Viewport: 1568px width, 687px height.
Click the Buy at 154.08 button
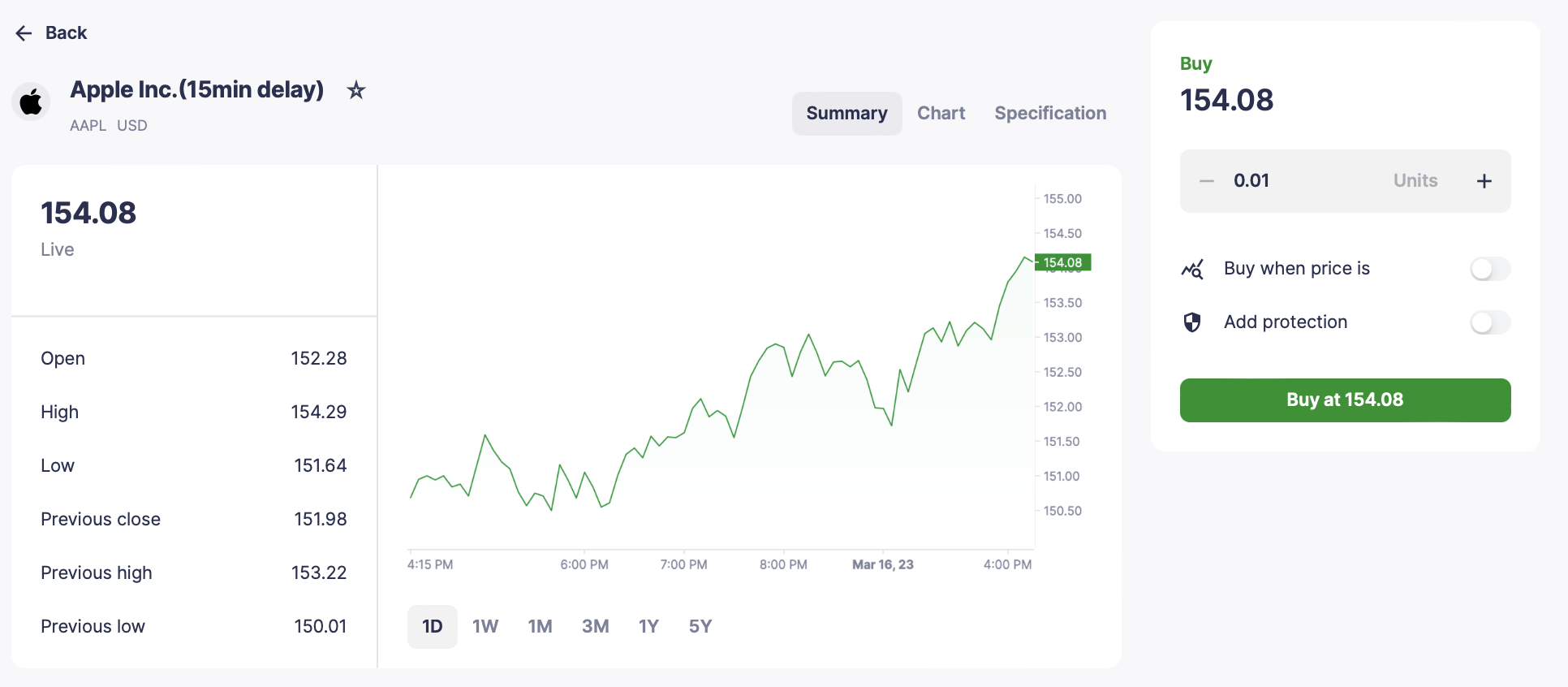1345,400
